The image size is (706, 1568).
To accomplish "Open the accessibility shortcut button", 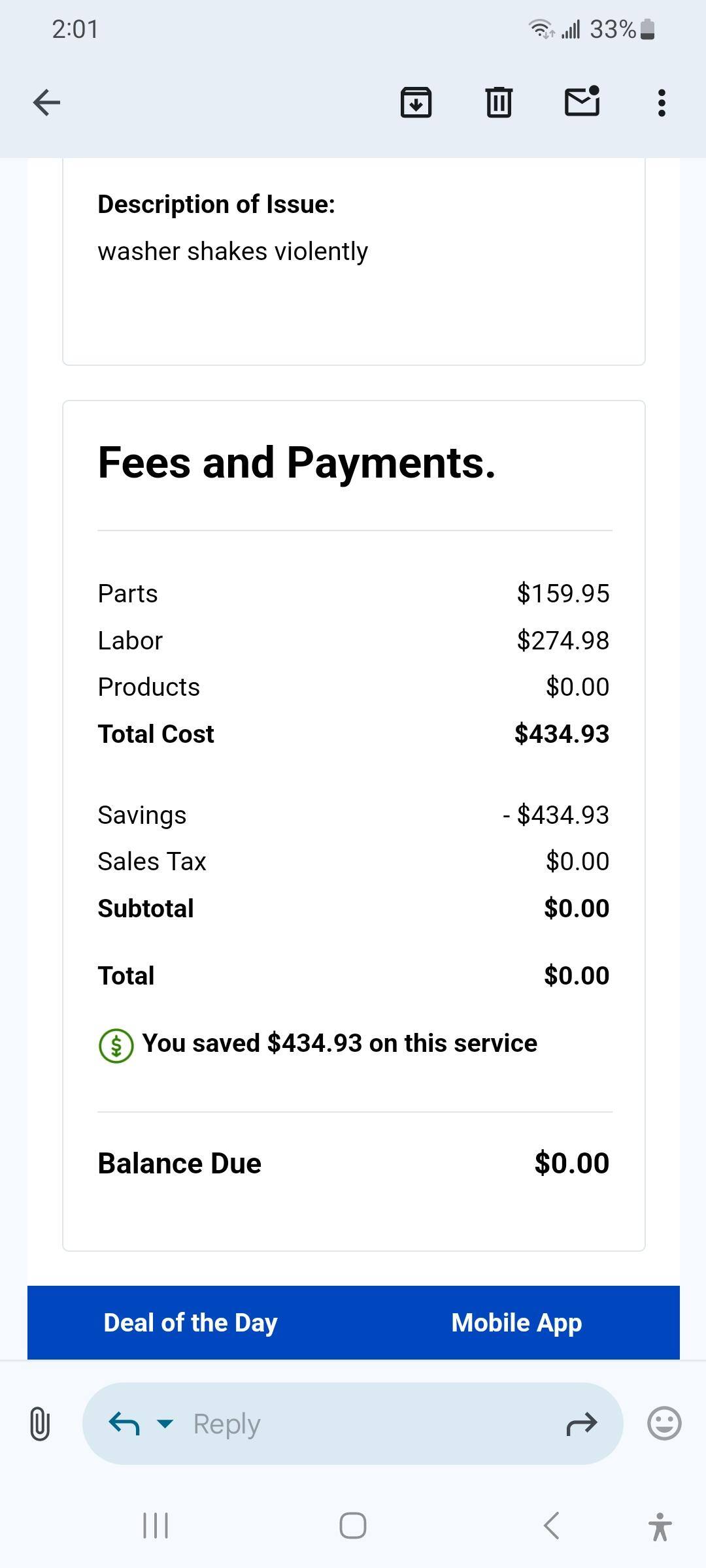I will pyautogui.click(x=660, y=1527).
